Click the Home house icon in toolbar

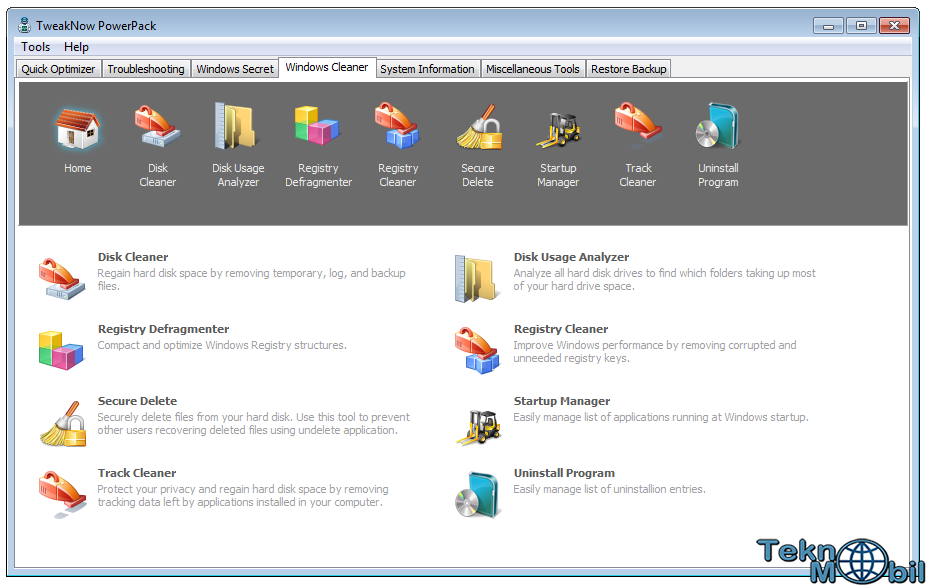(x=77, y=129)
